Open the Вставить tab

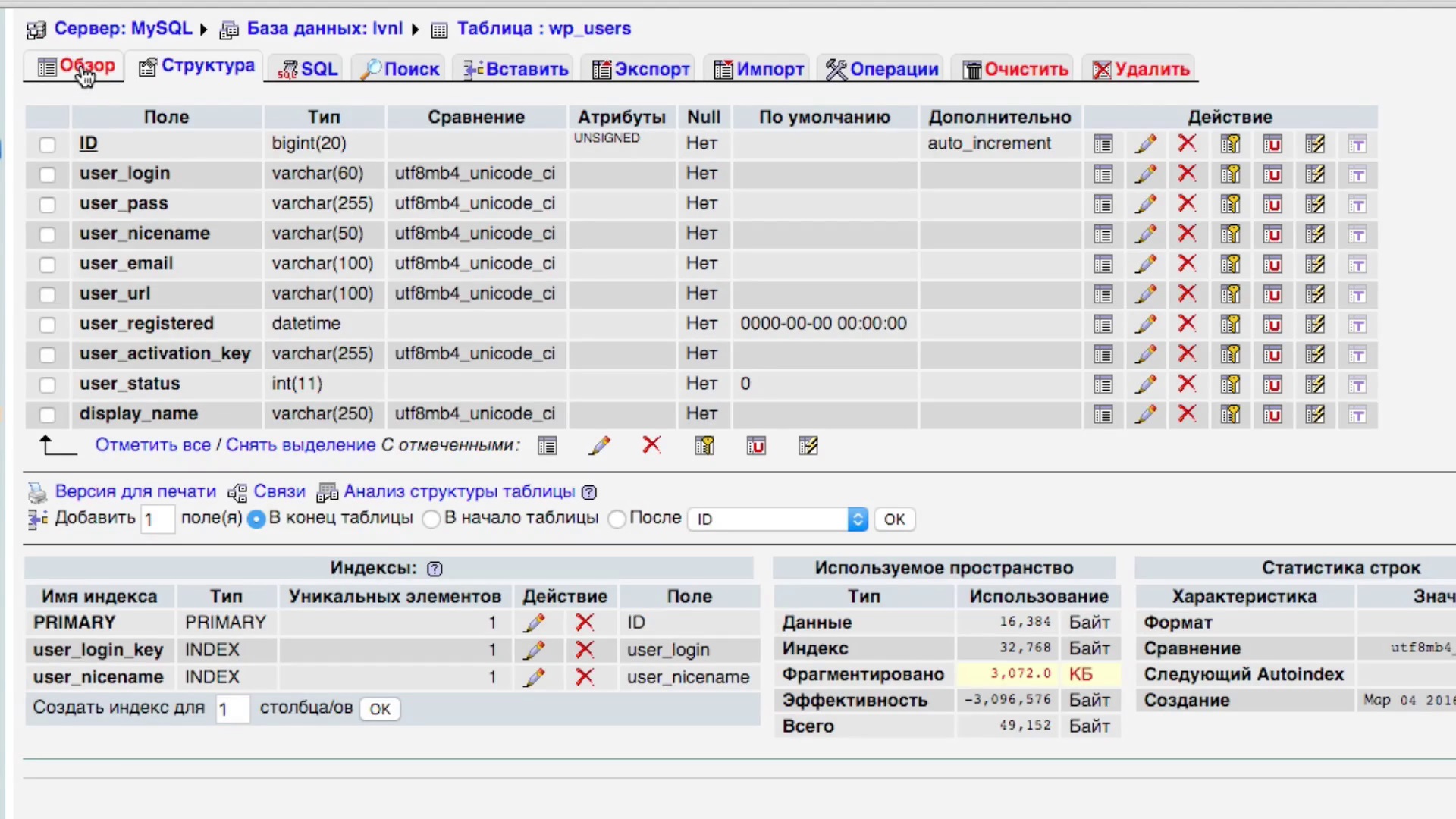pos(516,69)
